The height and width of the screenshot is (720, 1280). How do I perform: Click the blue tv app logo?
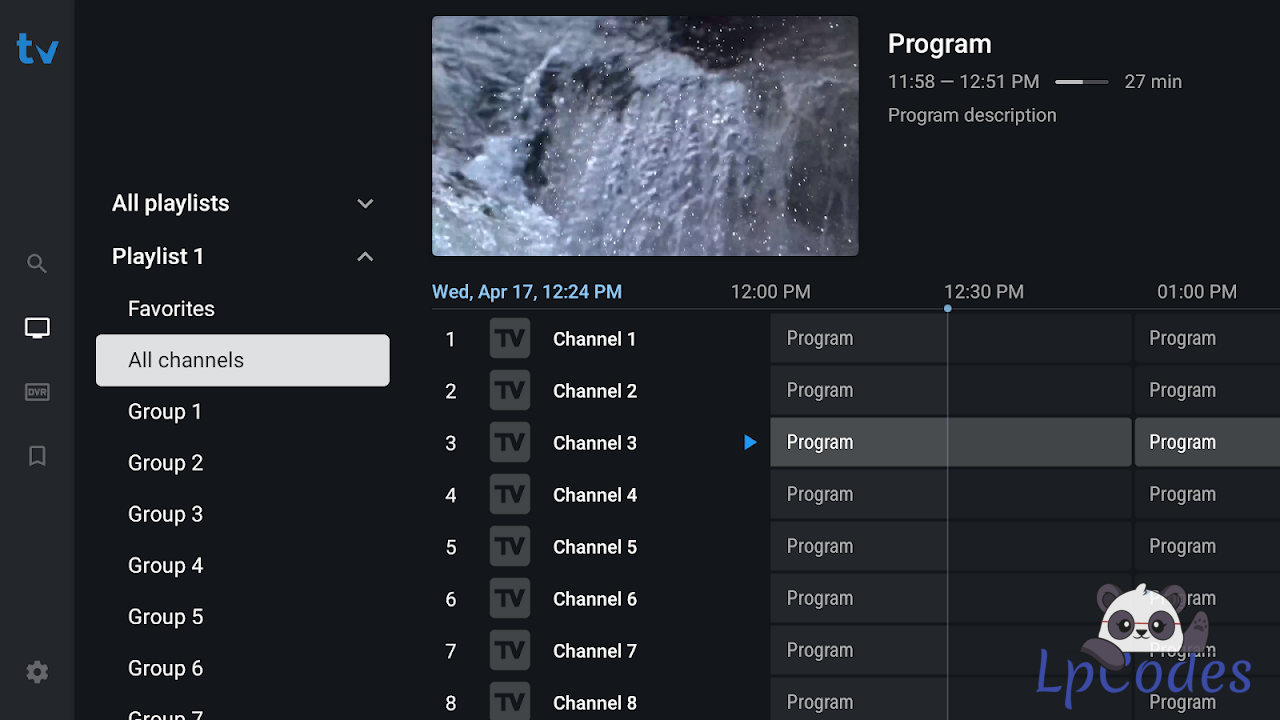click(37, 49)
